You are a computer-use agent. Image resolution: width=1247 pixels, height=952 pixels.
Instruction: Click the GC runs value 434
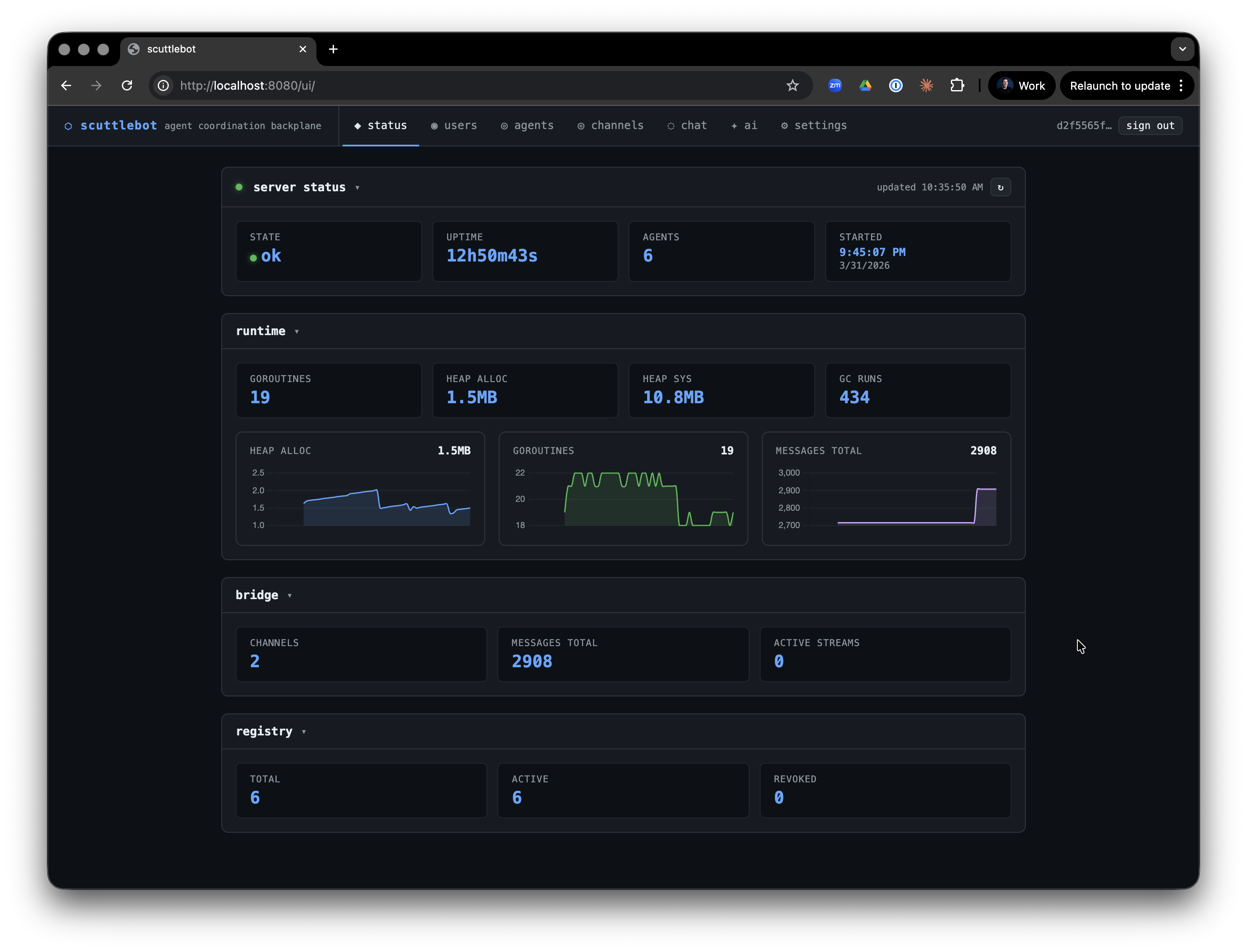[x=854, y=397]
